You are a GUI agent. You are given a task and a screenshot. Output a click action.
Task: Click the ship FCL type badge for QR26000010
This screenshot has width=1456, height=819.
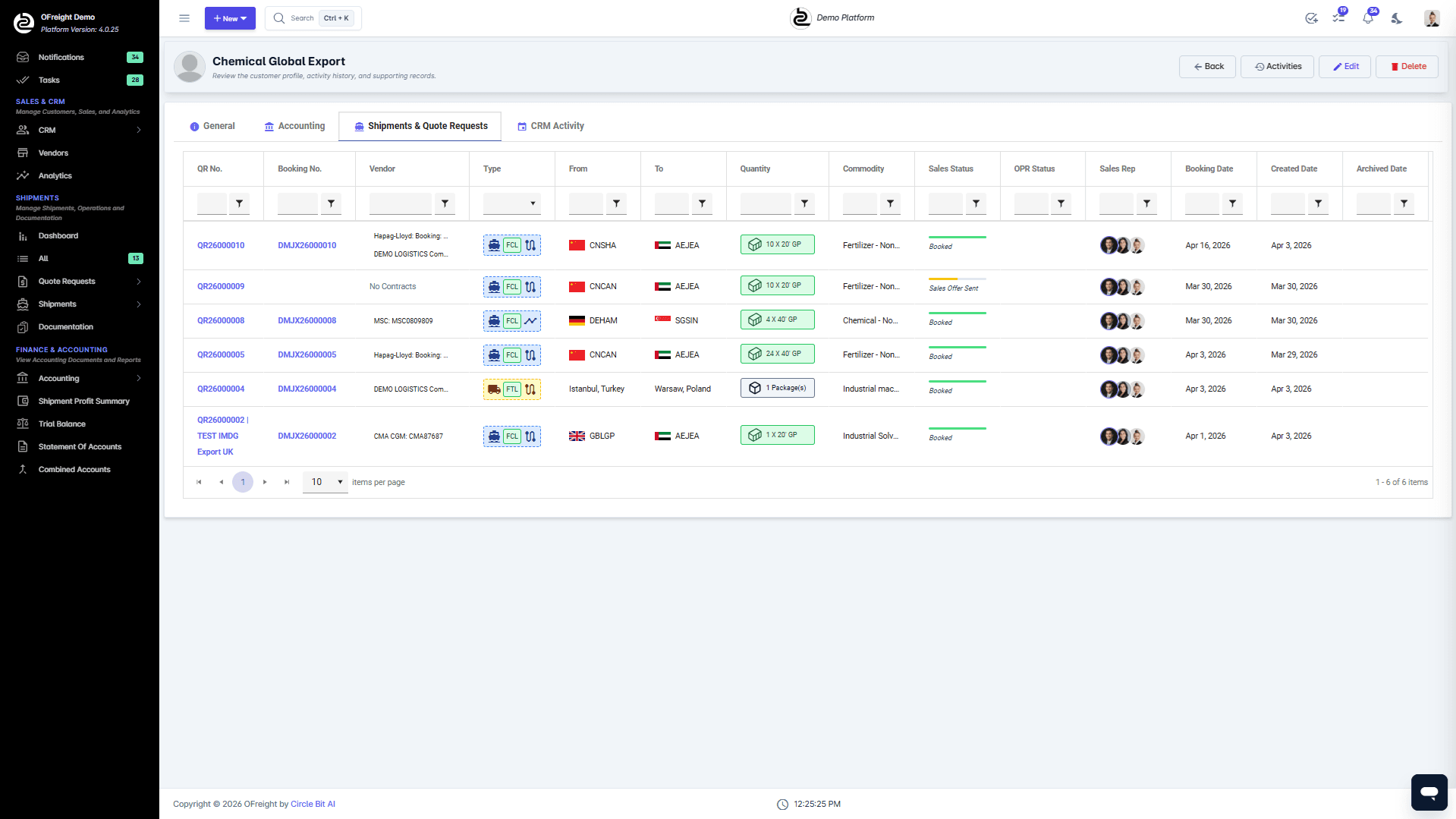coord(511,245)
